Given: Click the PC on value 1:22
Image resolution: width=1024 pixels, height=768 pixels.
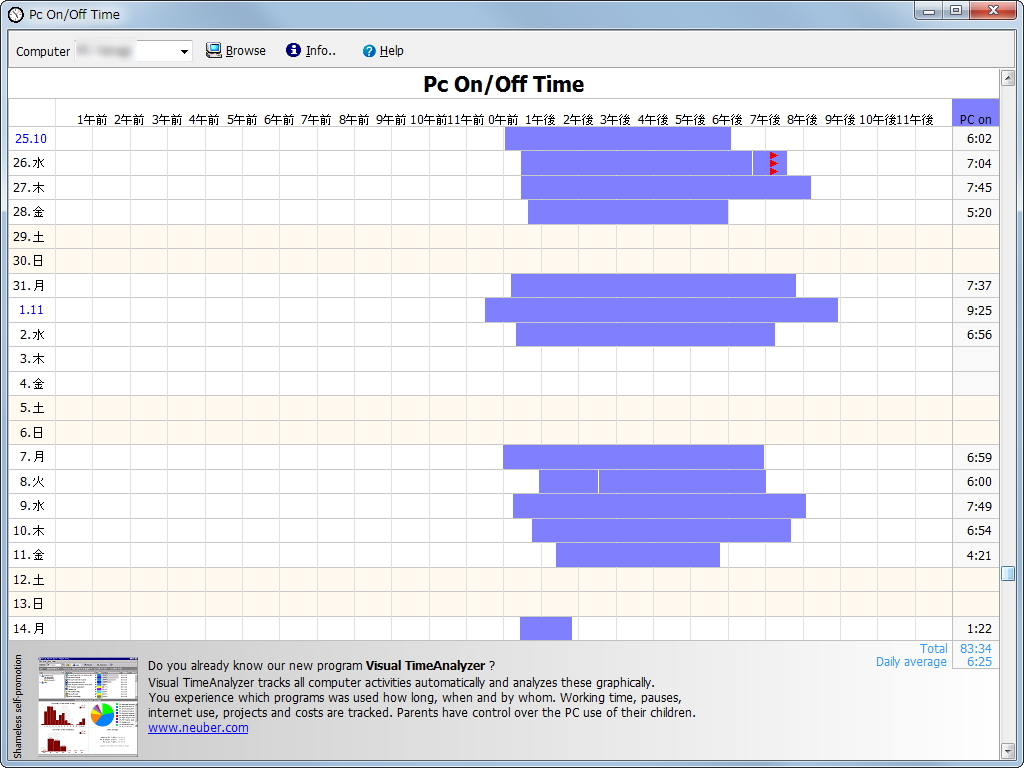Looking at the screenshot, I should point(979,628).
